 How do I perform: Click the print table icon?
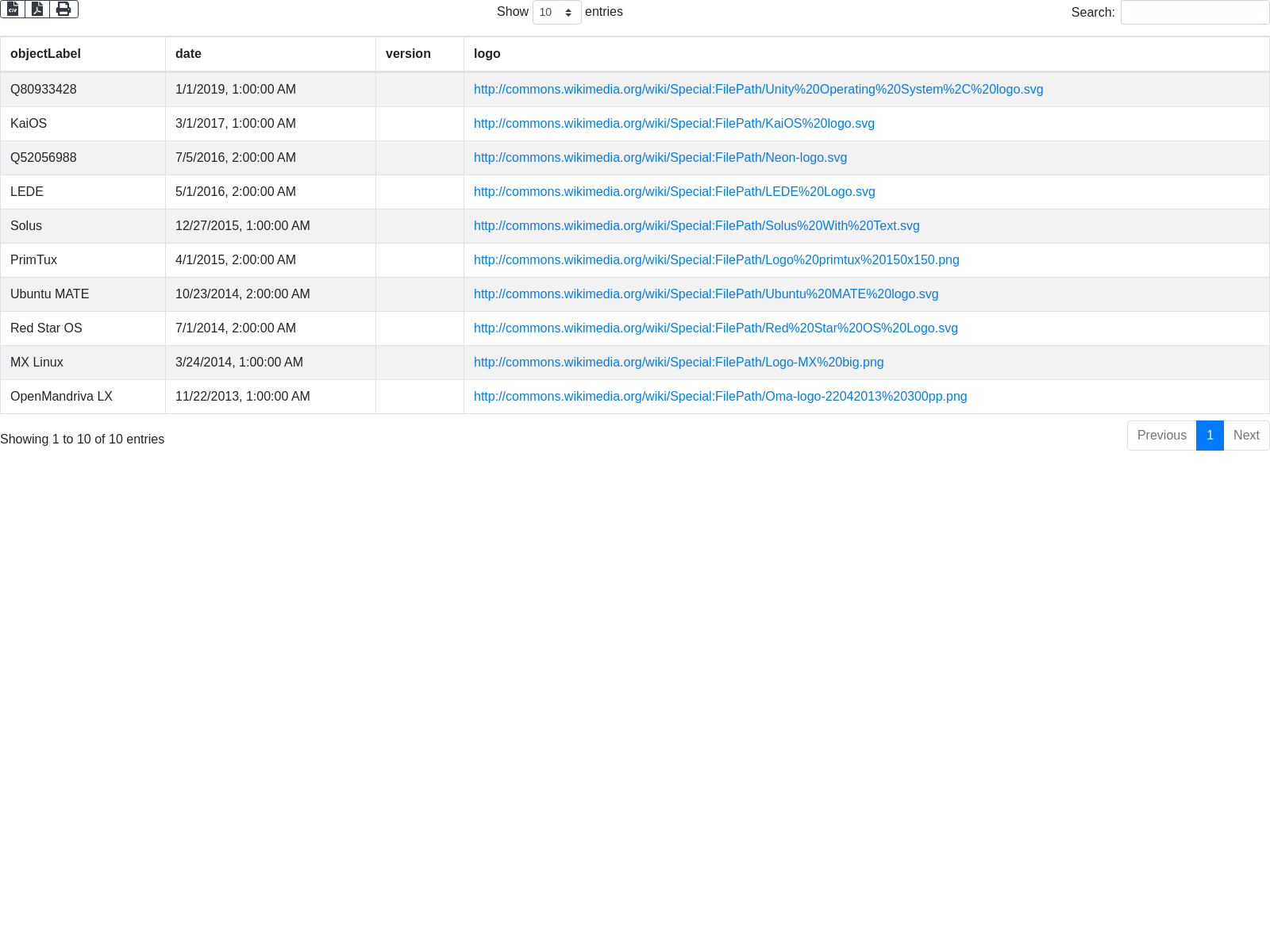point(63,9)
